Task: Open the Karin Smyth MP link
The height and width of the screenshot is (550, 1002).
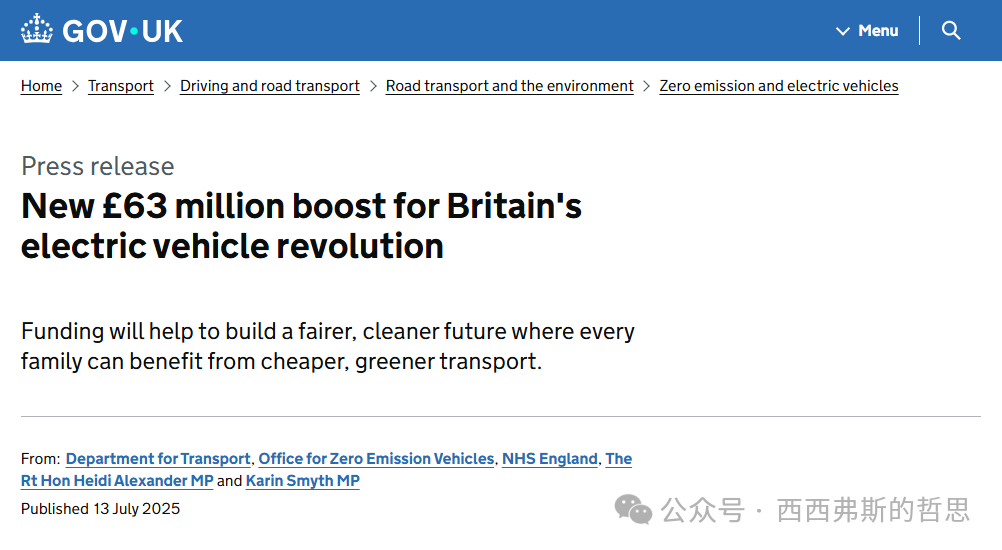Action: pos(302,481)
